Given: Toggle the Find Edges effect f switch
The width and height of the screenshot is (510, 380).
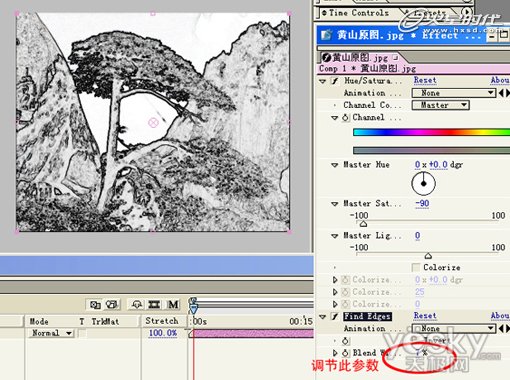Looking at the screenshot, I should pyautogui.click(x=335, y=316).
